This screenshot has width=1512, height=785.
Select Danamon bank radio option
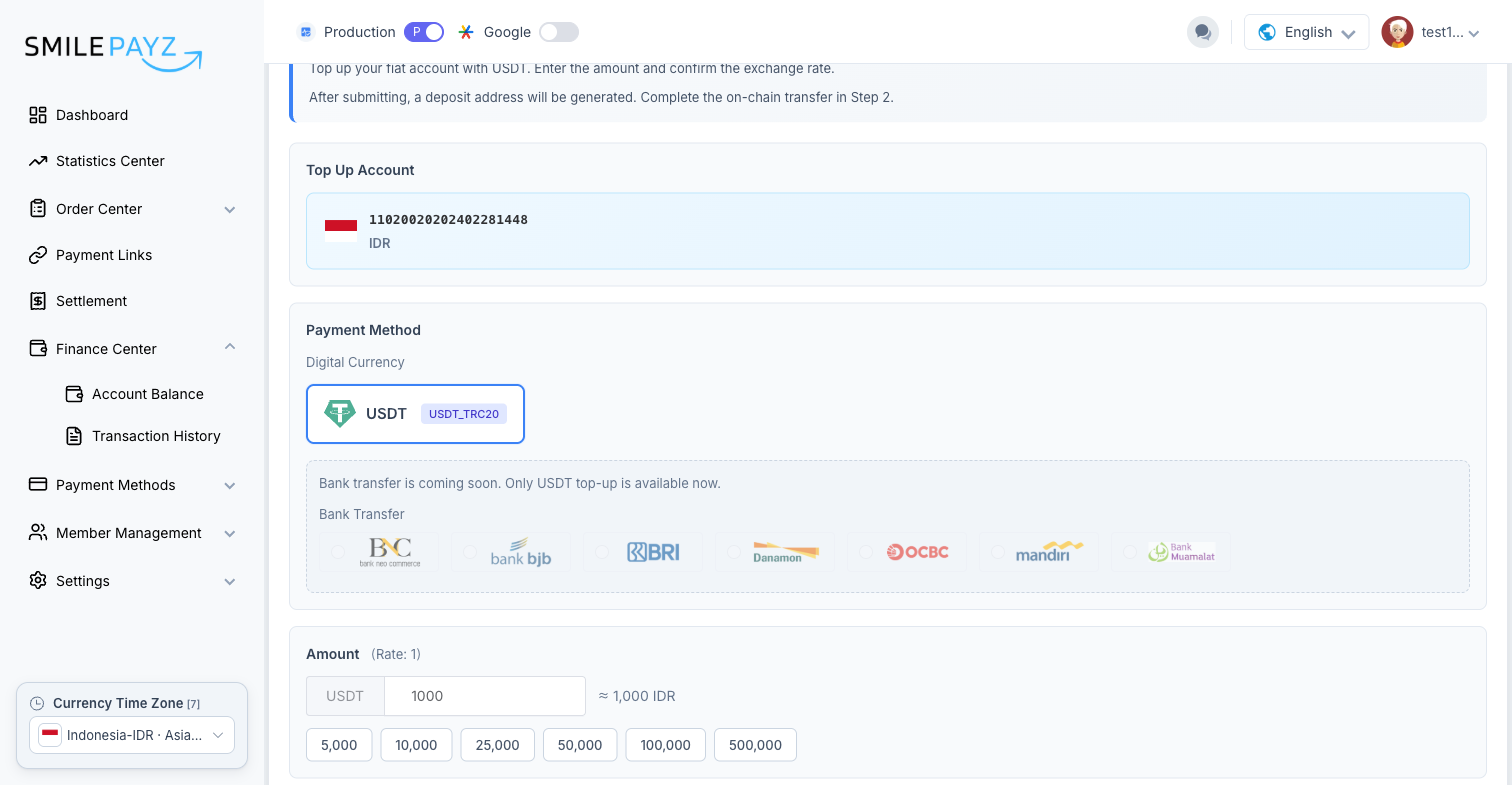click(734, 552)
